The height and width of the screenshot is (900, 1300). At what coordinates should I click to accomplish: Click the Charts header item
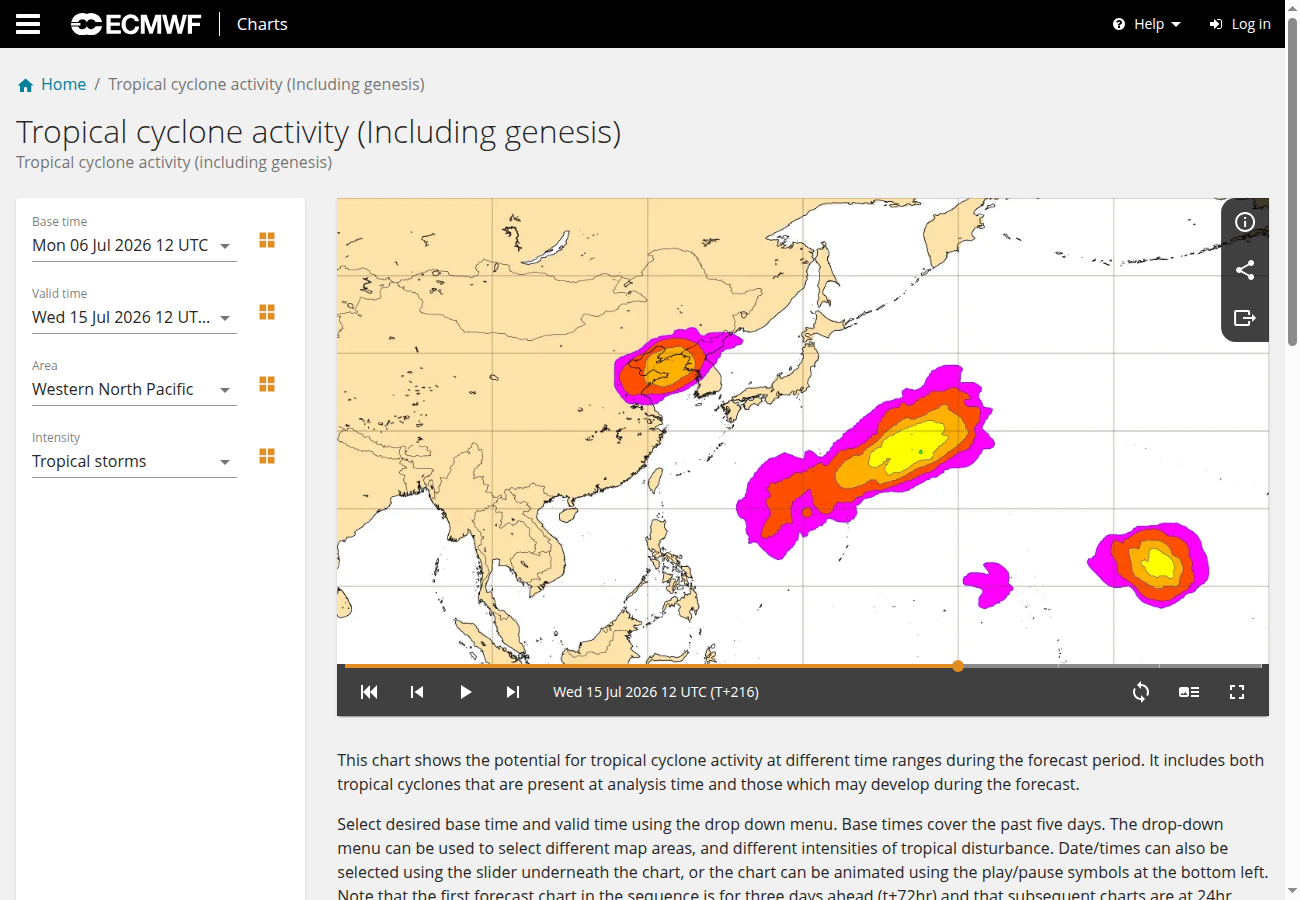(x=262, y=24)
